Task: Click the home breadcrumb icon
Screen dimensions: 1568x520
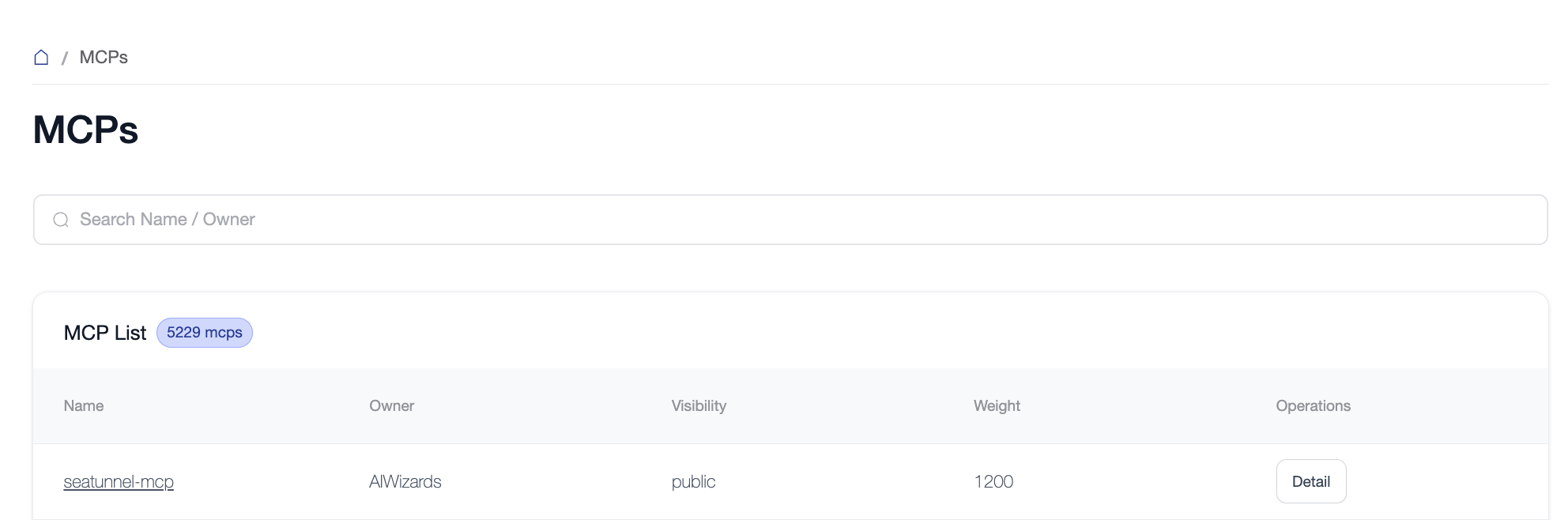Action: (x=41, y=58)
